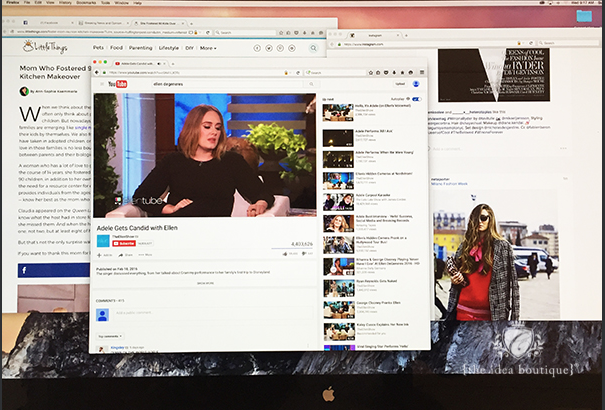Switch to the Adele Gets Candid YouTube tab
This screenshot has height=410, width=605.
click(140, 63)
